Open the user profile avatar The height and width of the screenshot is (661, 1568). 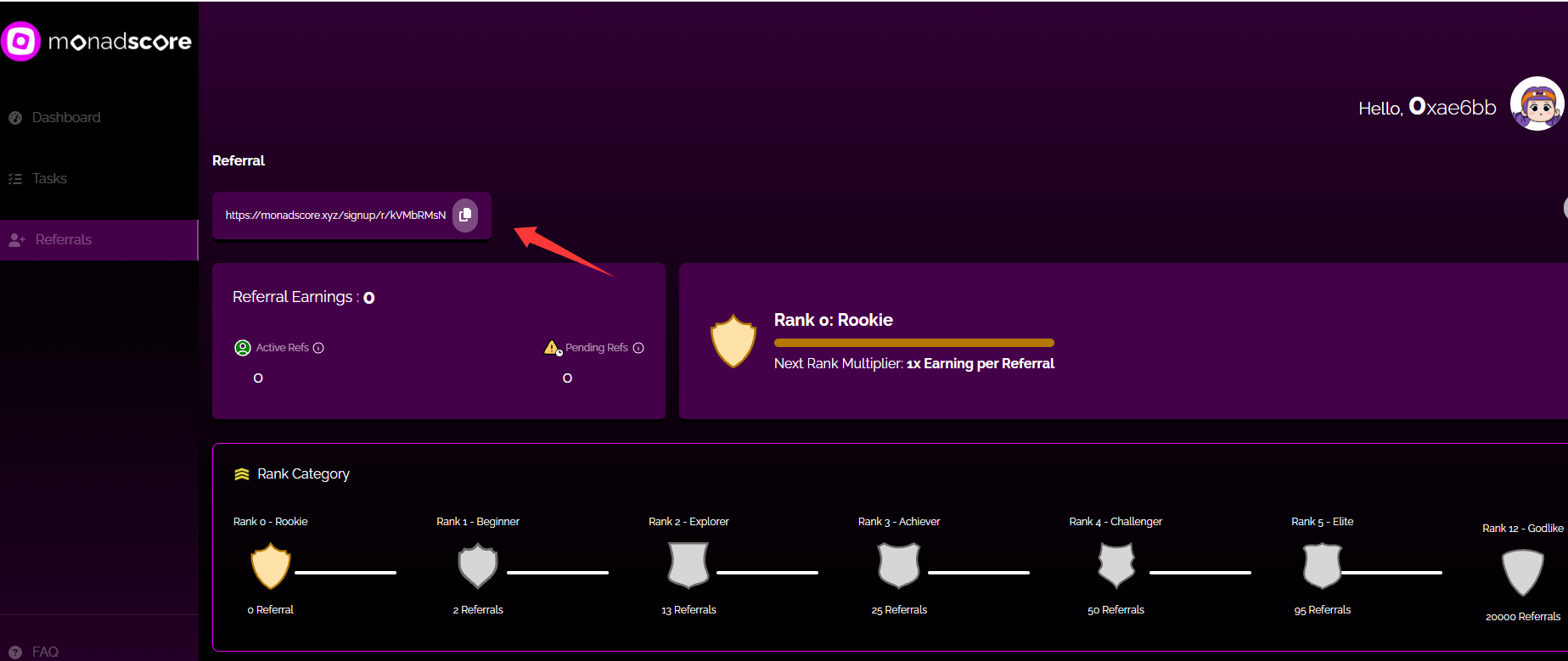click(x=1537, y=104)
